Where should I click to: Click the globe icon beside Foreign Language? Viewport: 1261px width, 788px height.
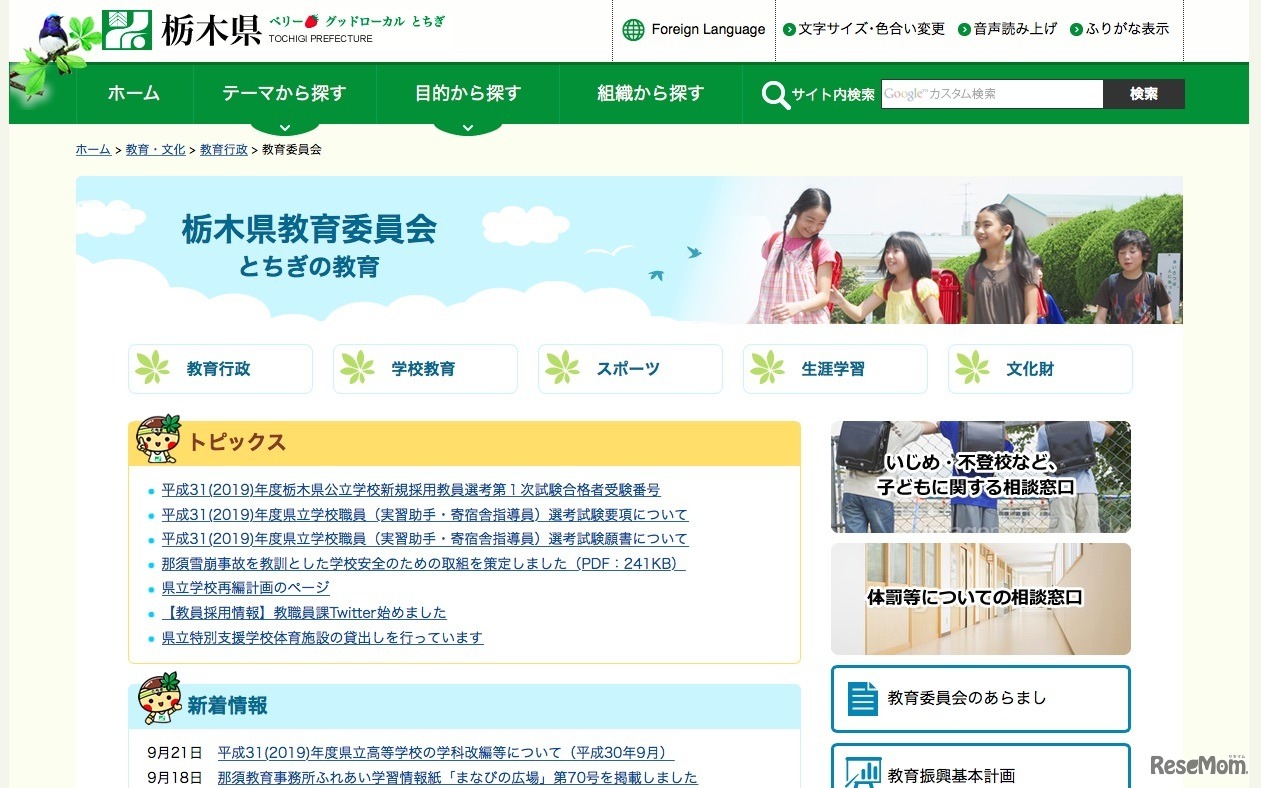tap(633, 29)
